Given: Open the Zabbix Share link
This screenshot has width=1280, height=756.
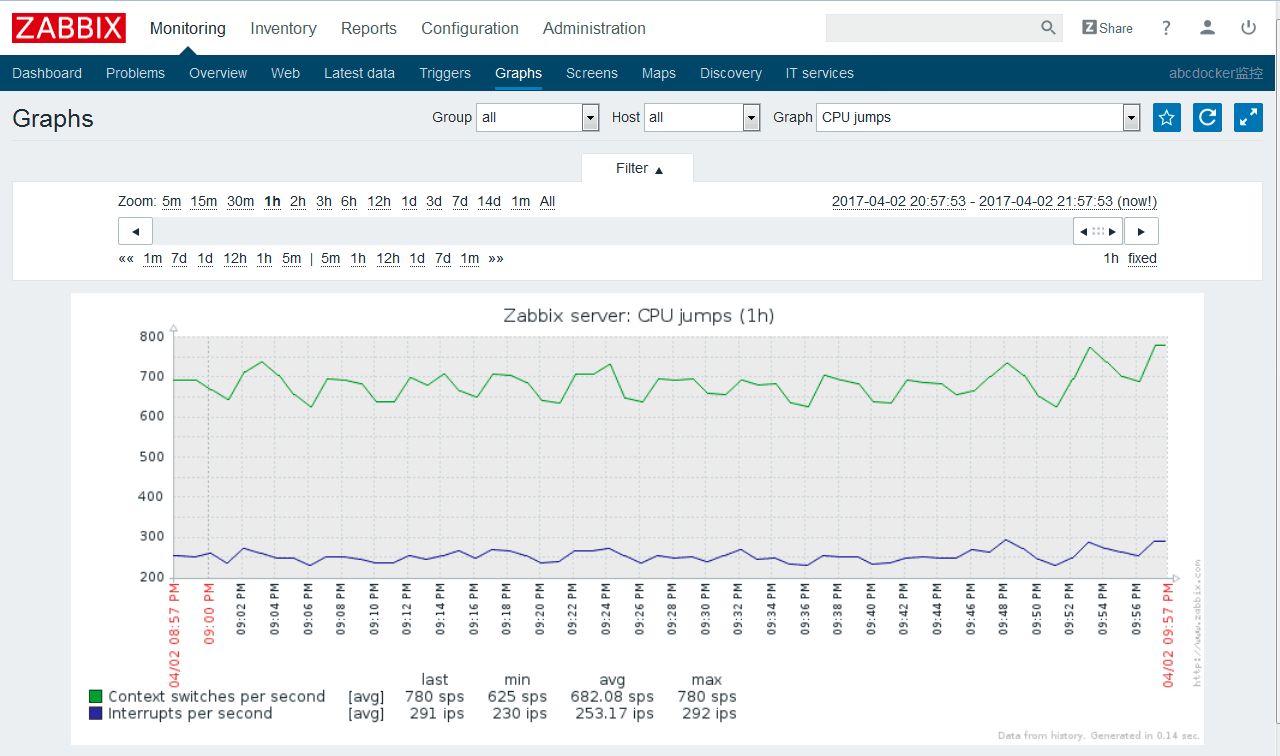Looking at the screenshot, I should pyautogui.click(x=1107, y=28).
